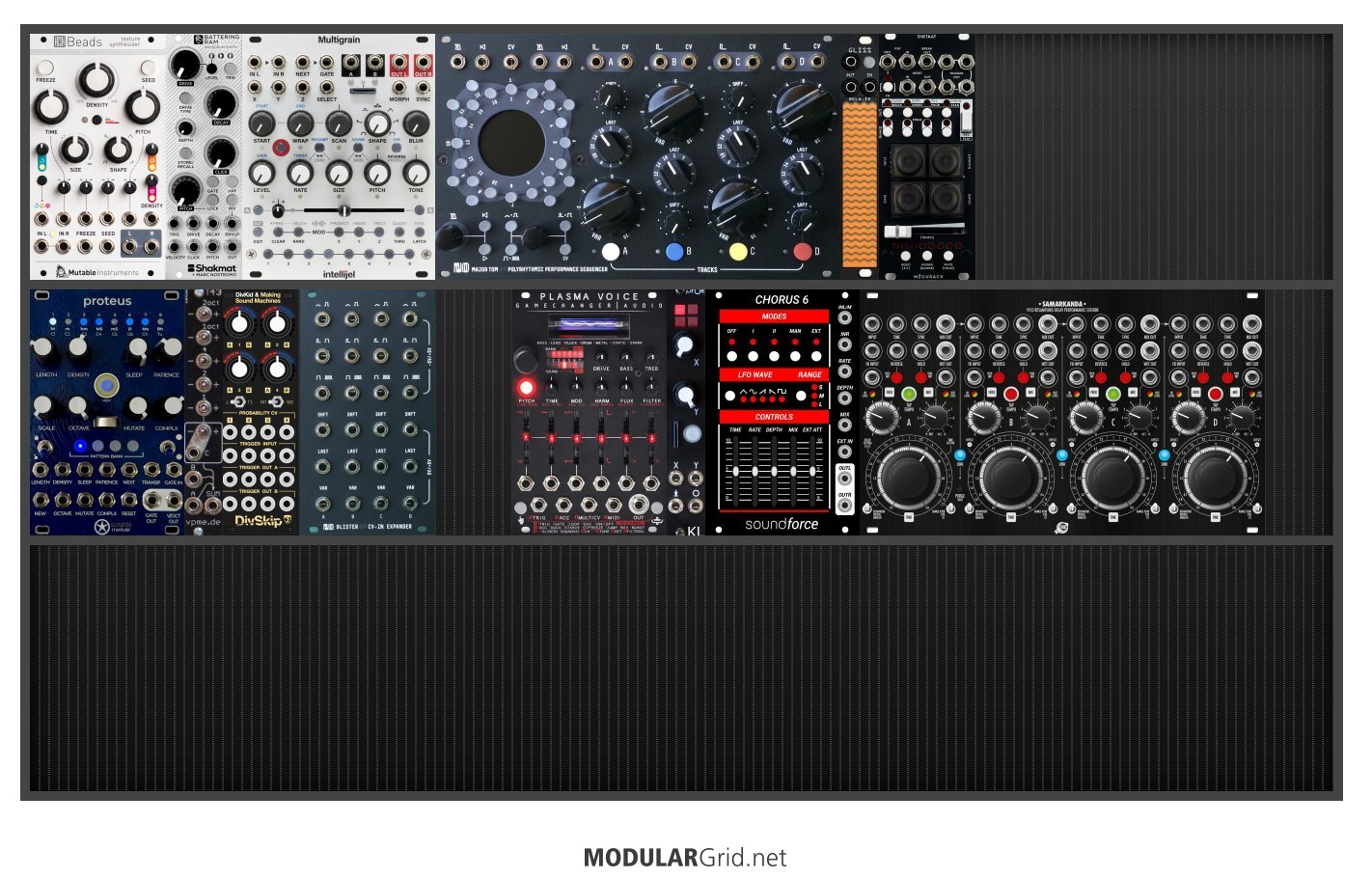Image resolution: width=1372 pixels, height=878 pixels.
Task: Click the white SHAPE knob on Multigrain
Action: 377,124
